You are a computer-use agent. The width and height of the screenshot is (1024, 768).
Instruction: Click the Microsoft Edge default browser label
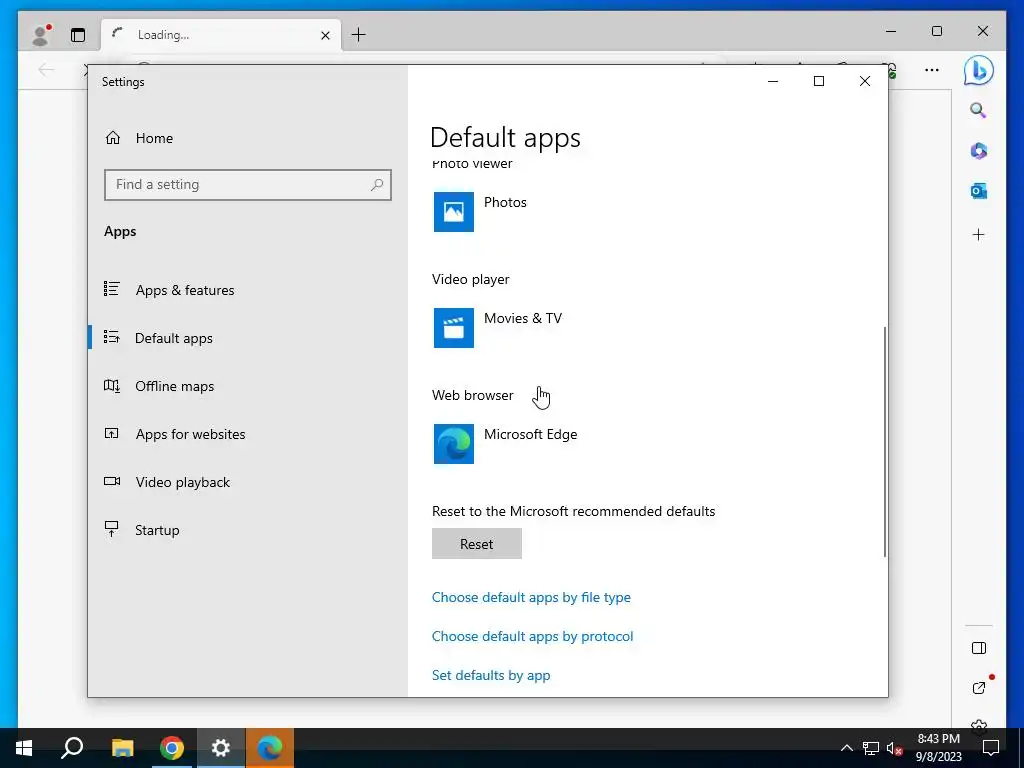pos(530,434)
